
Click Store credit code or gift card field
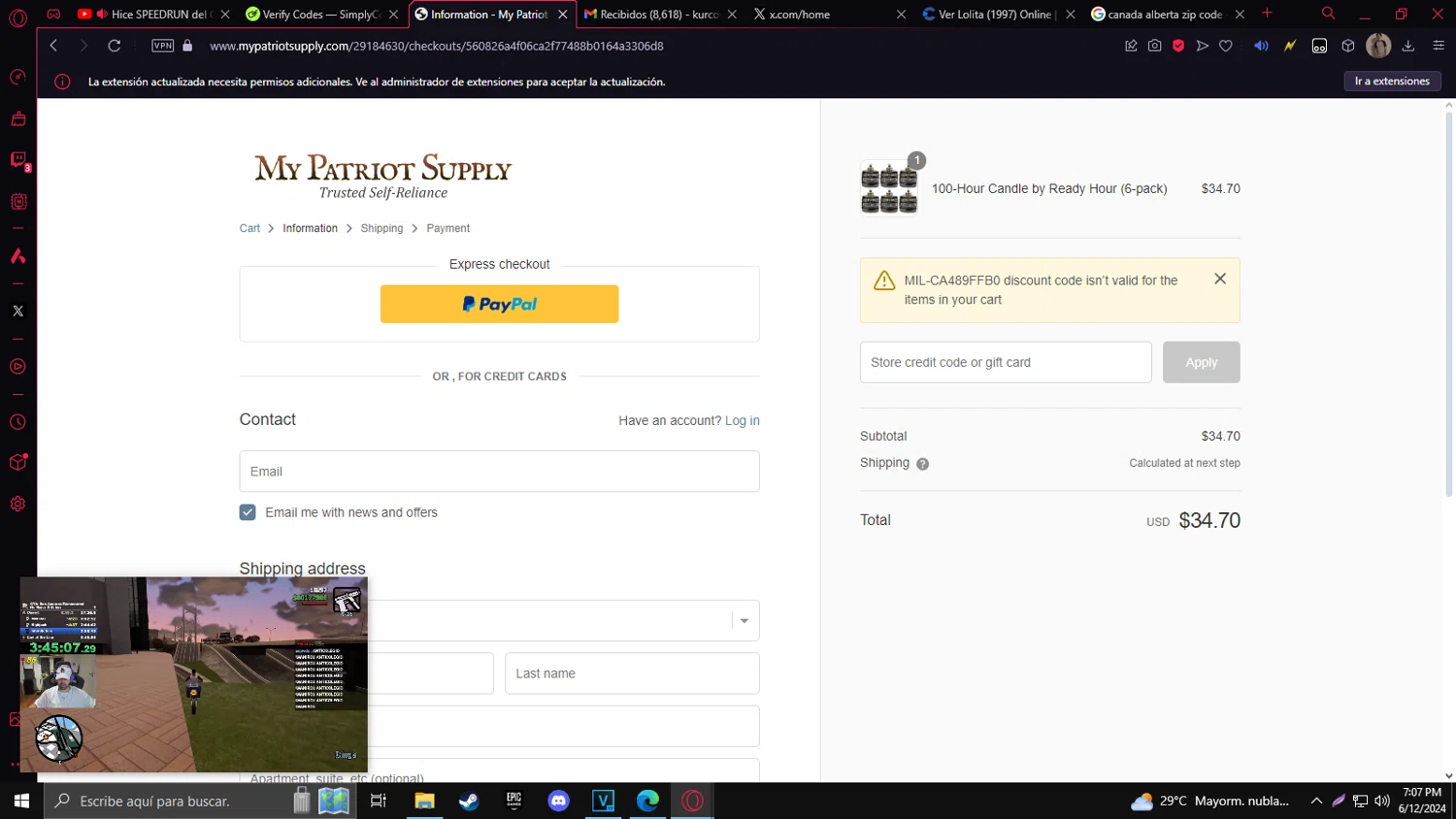pyautogui.click(x=1006, y=362)
